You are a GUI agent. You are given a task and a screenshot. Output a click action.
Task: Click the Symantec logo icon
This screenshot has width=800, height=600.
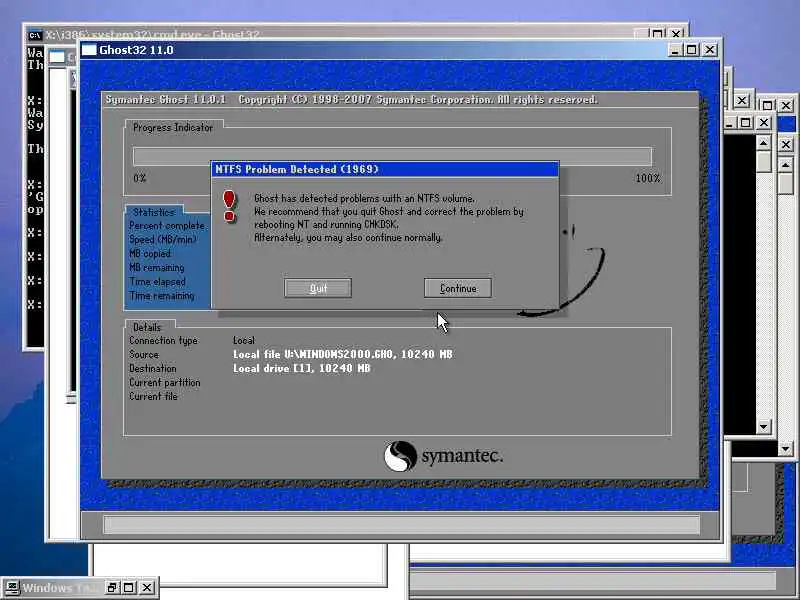coord(400,456)
